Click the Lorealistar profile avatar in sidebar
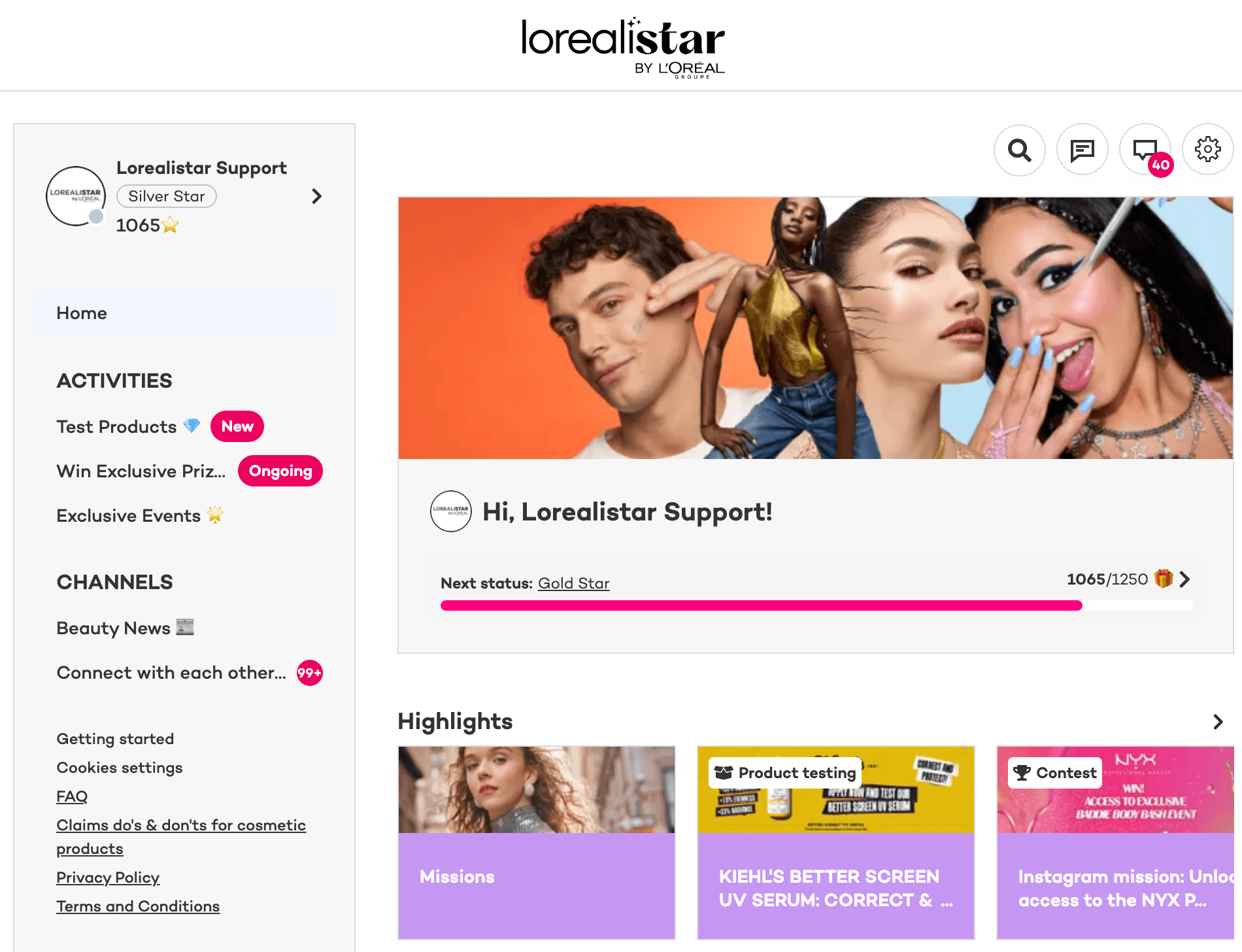This screenshot has width=1242, height=952. [x=76, y=196]
